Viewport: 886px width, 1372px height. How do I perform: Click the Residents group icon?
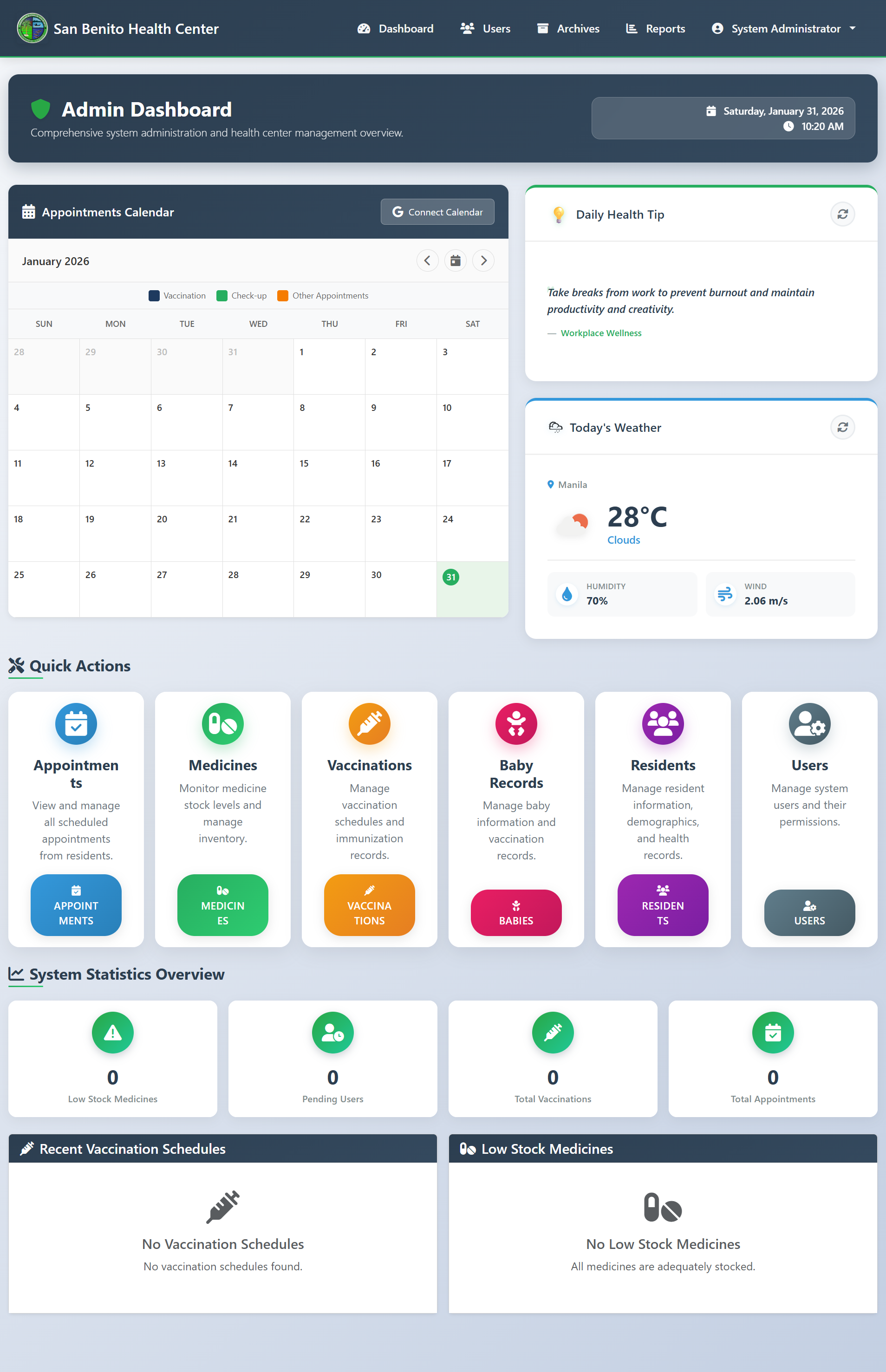[x=662, y=724]
